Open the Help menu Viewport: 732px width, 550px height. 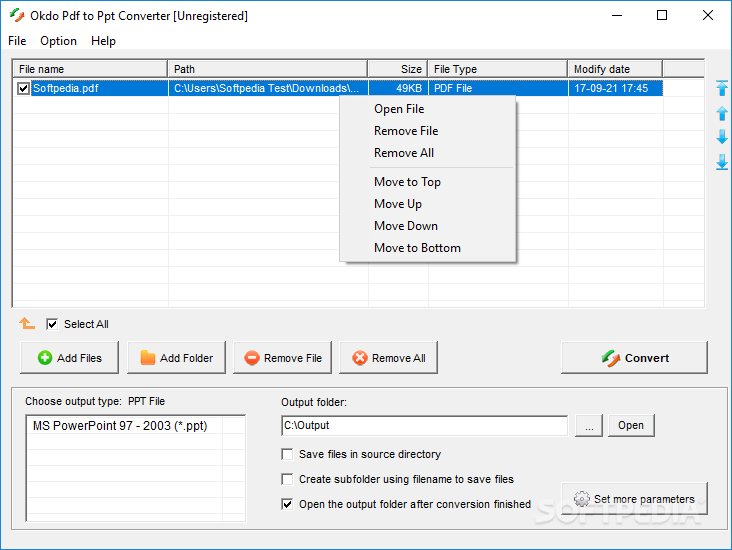[x=103, y=41]
